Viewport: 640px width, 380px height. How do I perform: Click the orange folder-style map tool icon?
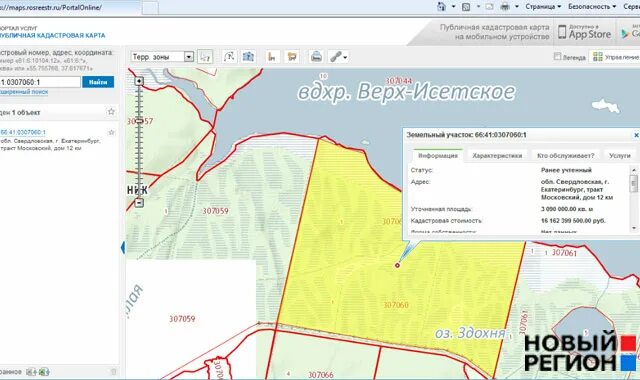click(292, 57)
